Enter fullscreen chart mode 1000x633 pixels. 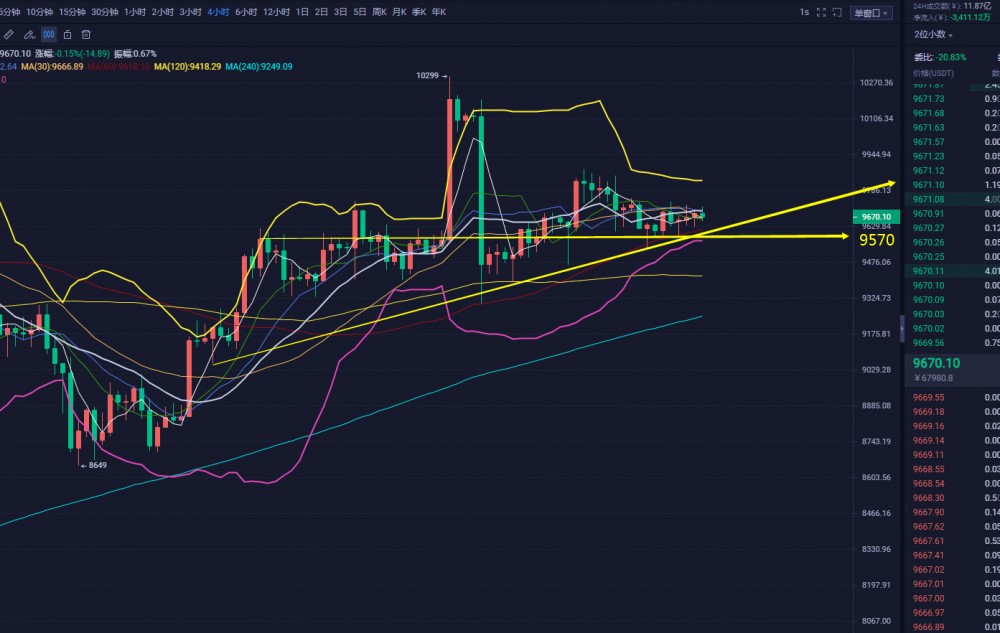click(x=822, y=12)
